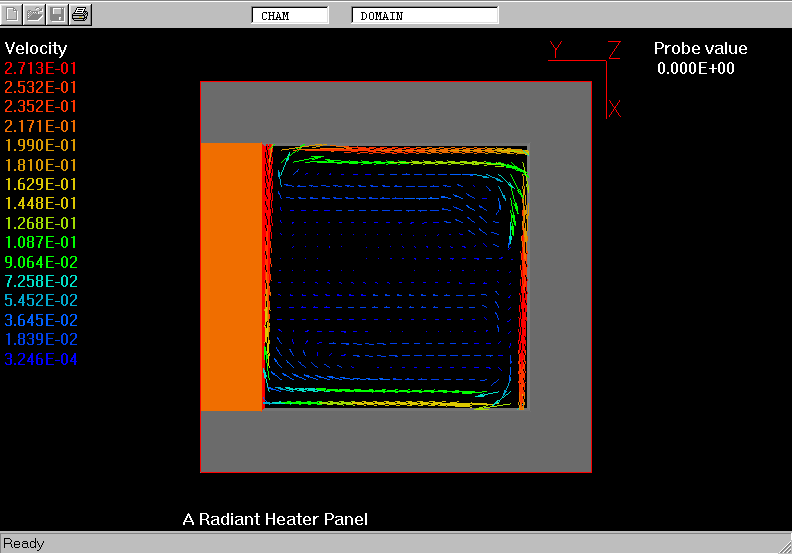Click the New file toolbar icon
Screen dimensions: 792x554
tap(13, 14)
